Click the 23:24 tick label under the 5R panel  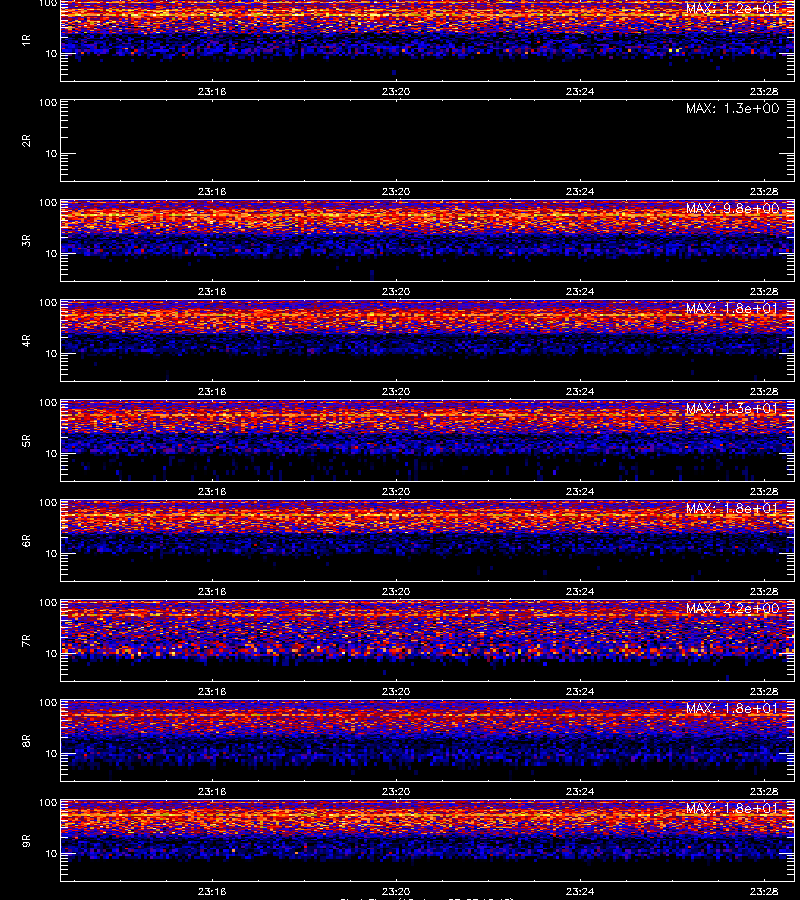click(x=580, y=491)
